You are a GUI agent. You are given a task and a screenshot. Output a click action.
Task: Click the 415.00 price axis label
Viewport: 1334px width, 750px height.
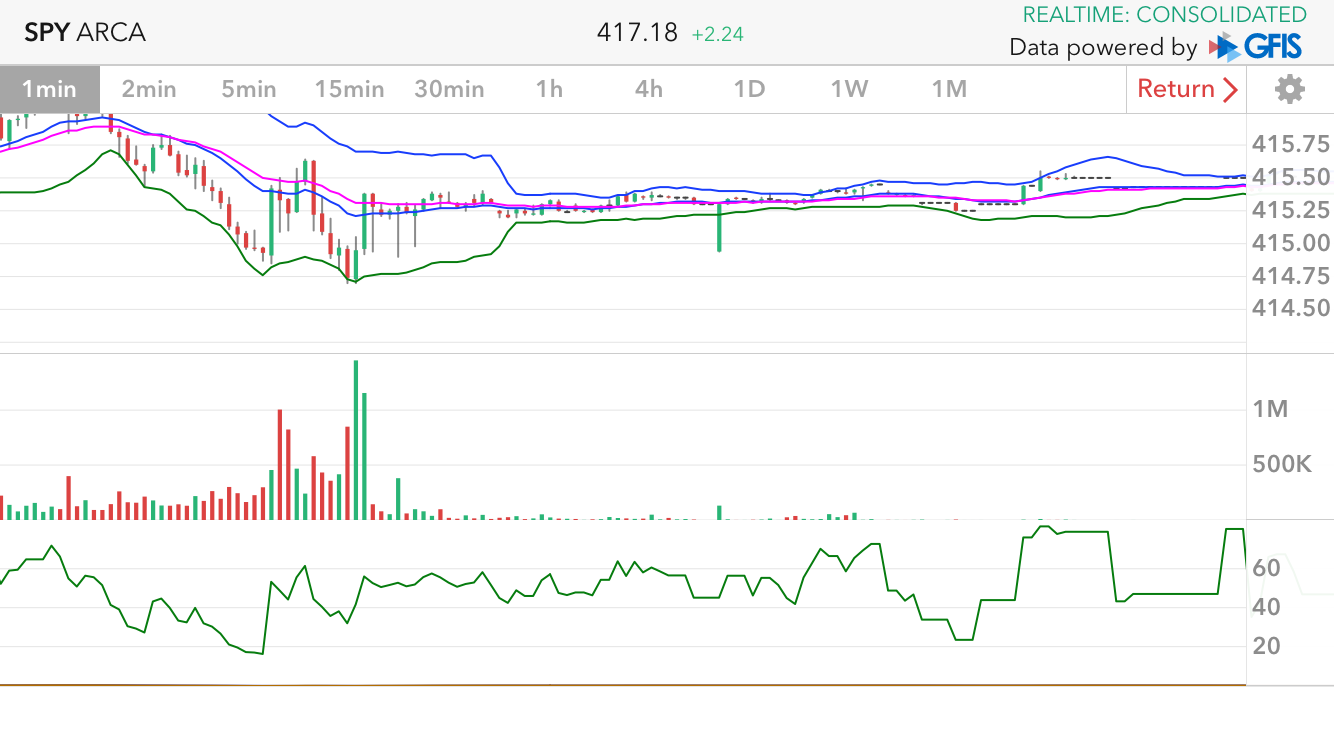pyautogui.click(x=1291, y=243)
